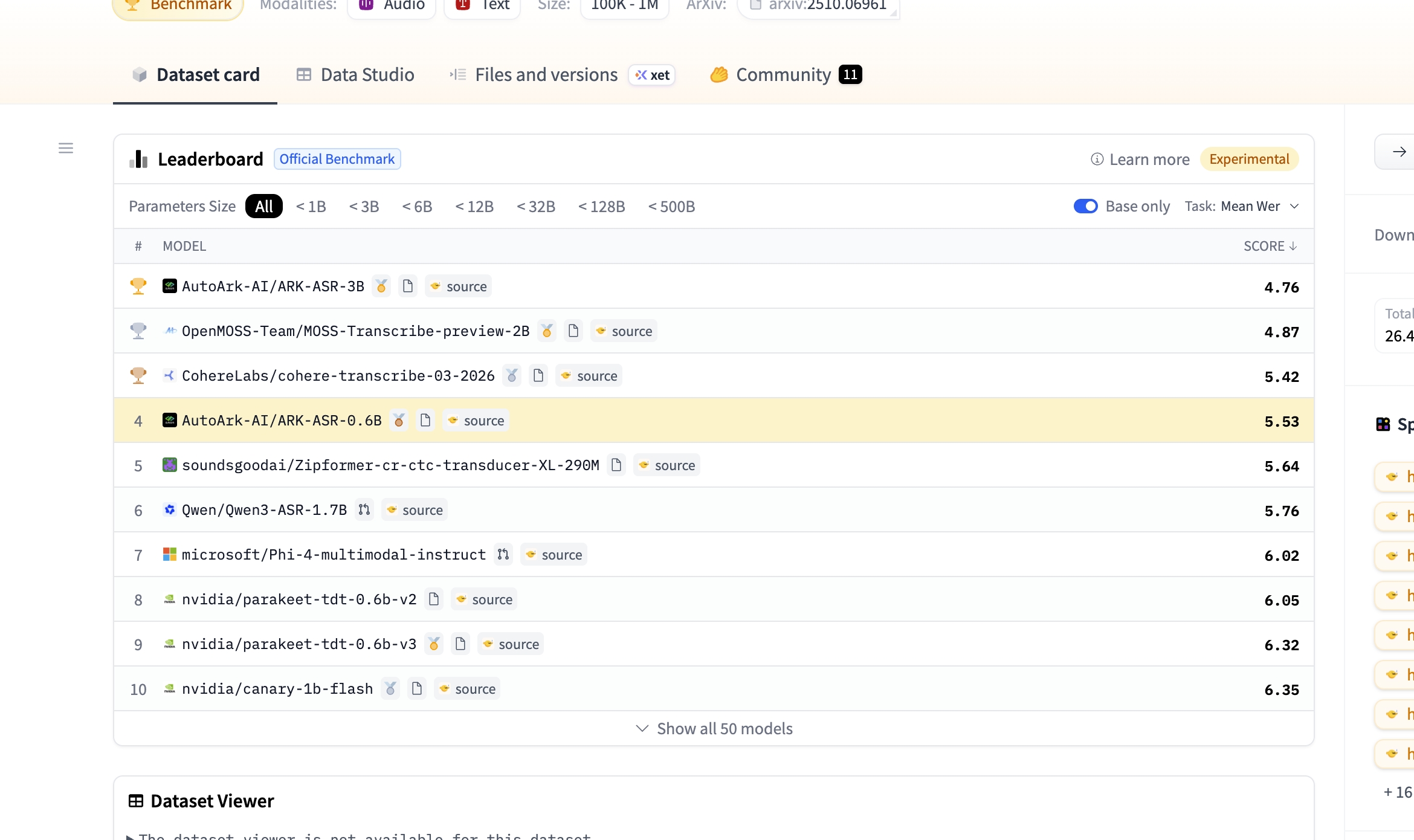The image size is (1414, 840).
Task: Open the document icon for AutoArk-AI/ARK-ASR-3B
Action: (x=408, y=286)
